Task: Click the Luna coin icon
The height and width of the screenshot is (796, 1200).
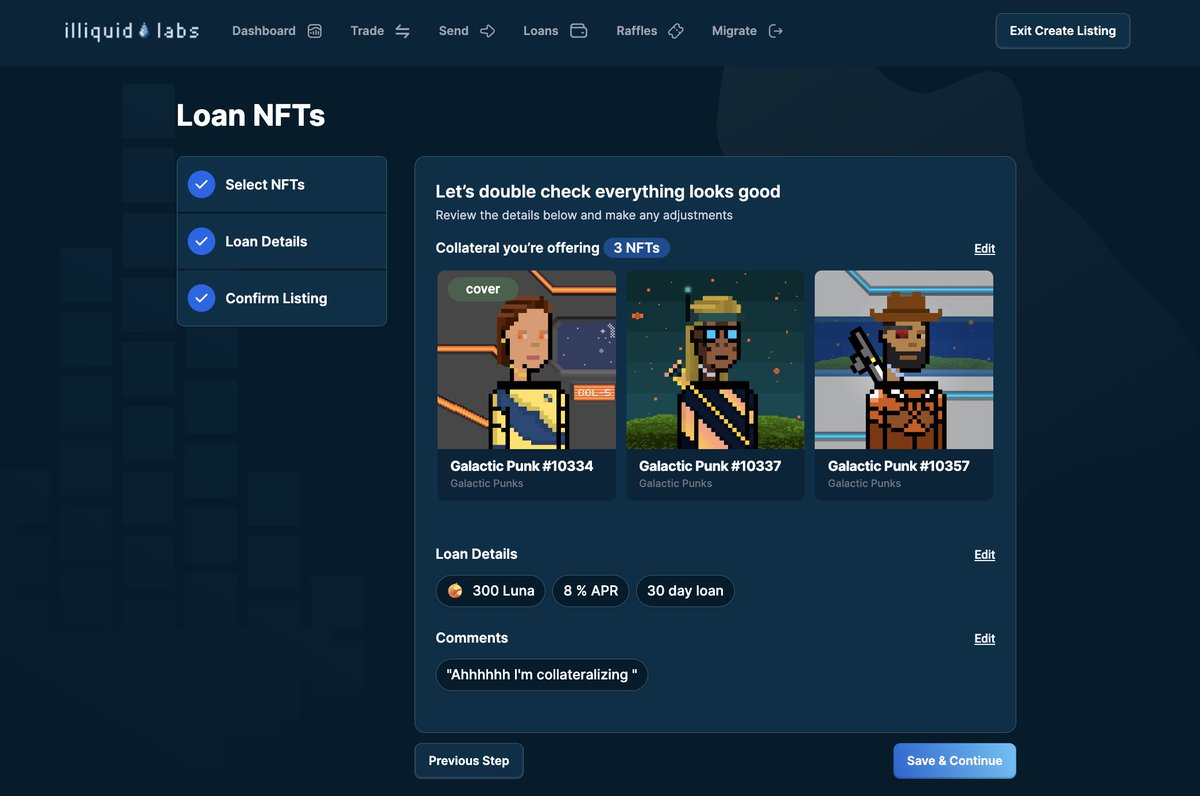Action: (x=455, y=591)
